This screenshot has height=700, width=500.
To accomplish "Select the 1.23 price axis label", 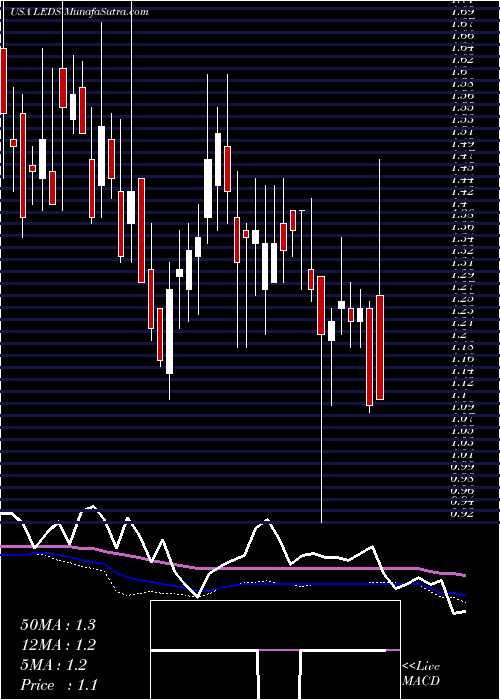I will [462, 311].
